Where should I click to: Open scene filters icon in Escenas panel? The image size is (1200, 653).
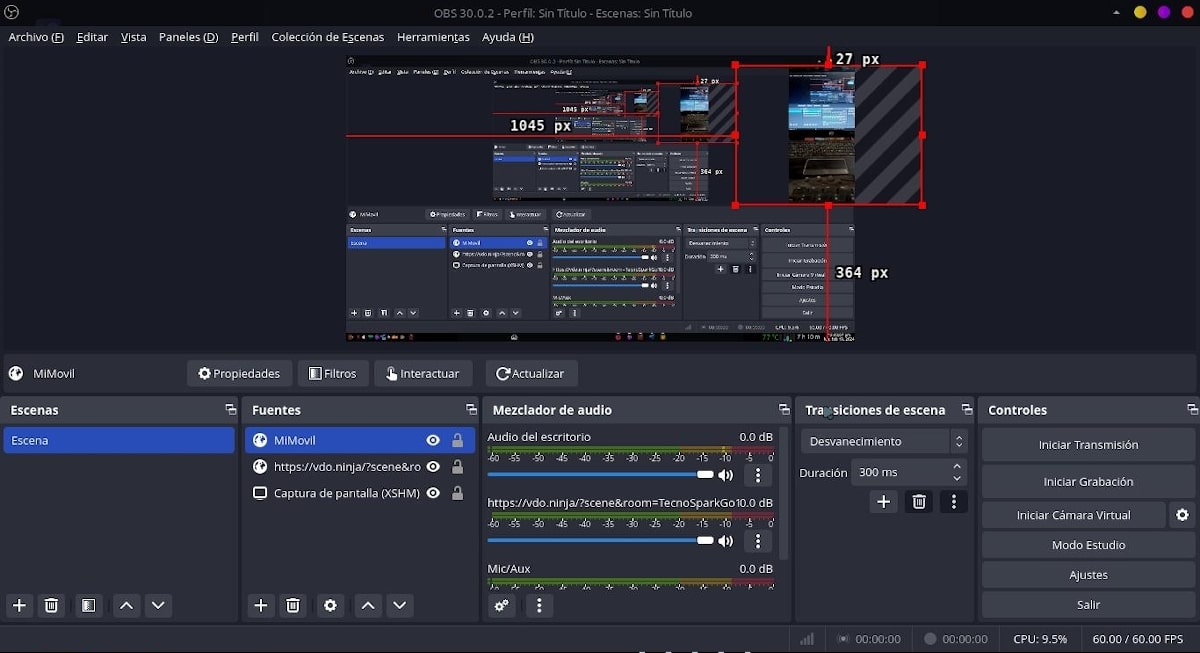coord(89,605)
